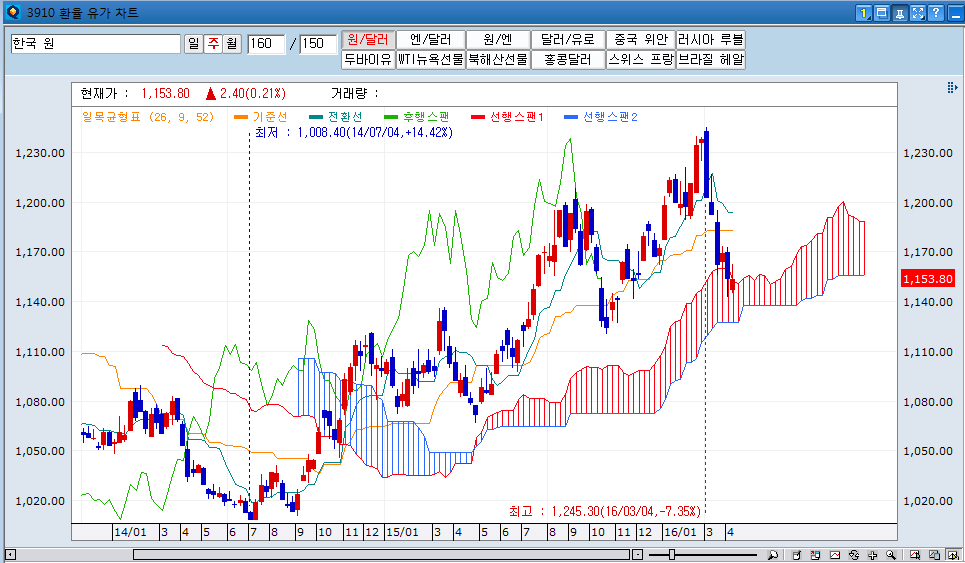This screenshot has height=563, width=965.
Task: Open the yellow number 1 screen dropdown
Action: click(864, 13)
